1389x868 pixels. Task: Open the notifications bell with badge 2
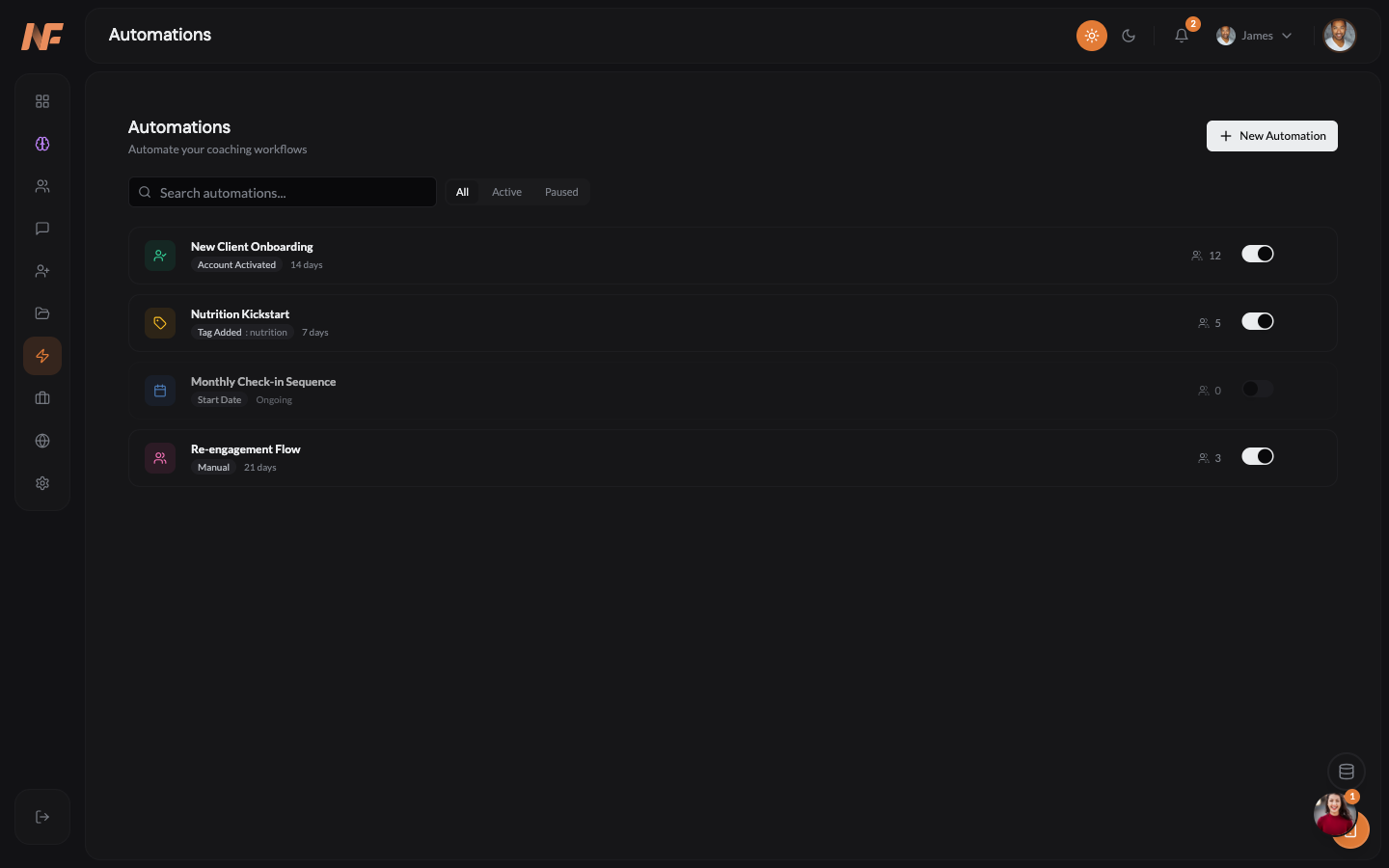1182,36
